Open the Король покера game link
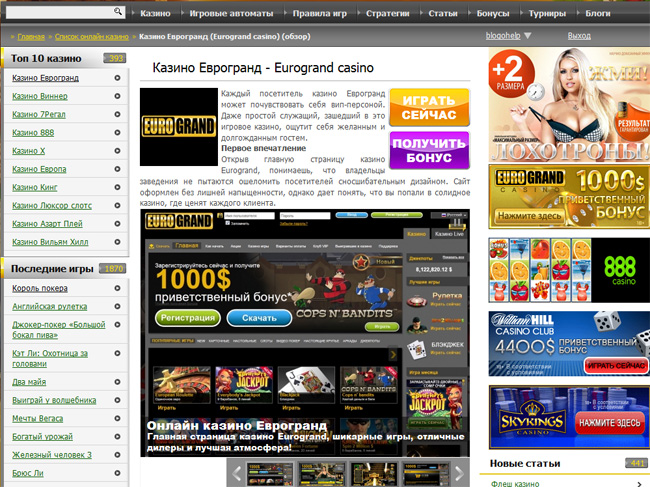Viewport: 650px width, 487px height. [40, 288]
